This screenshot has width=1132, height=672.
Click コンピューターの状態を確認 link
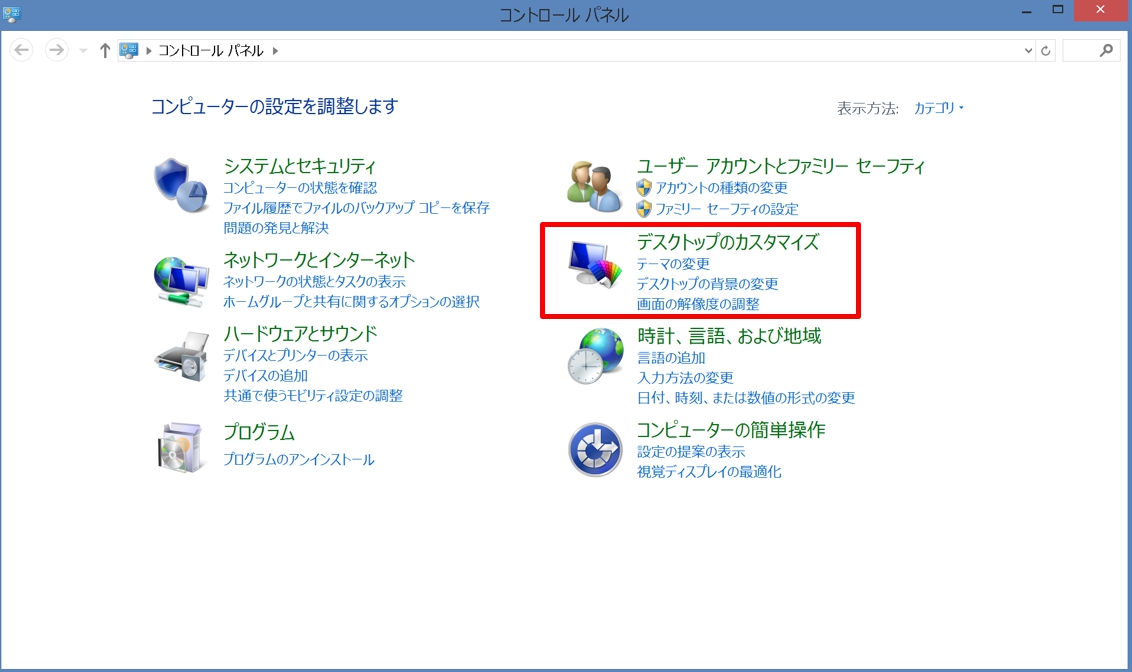coord(300,188)
